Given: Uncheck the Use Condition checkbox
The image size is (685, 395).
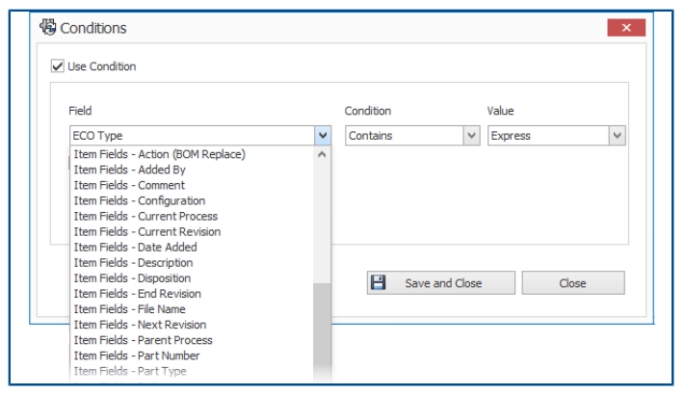Looking at the screenshot, I should [x=57, y=66].
